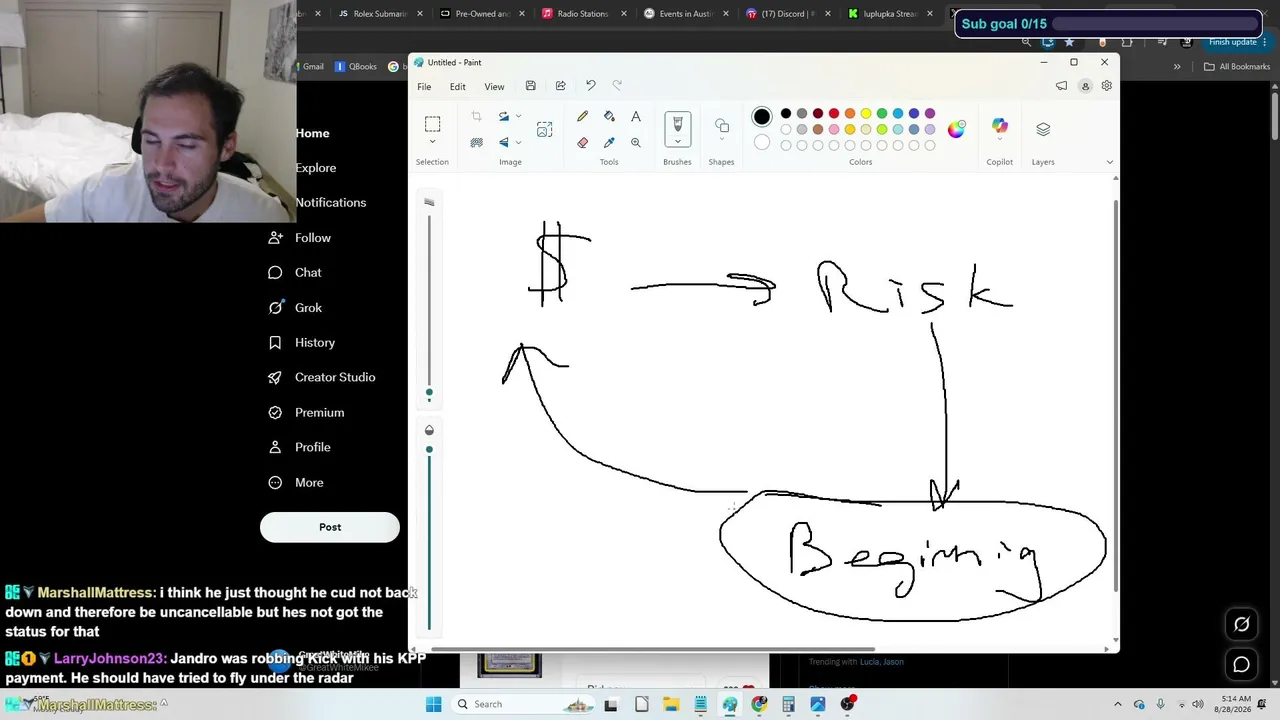Open the Shapes gallery
The height and width of the screenshot is (720, 1280).
(722, 126)
